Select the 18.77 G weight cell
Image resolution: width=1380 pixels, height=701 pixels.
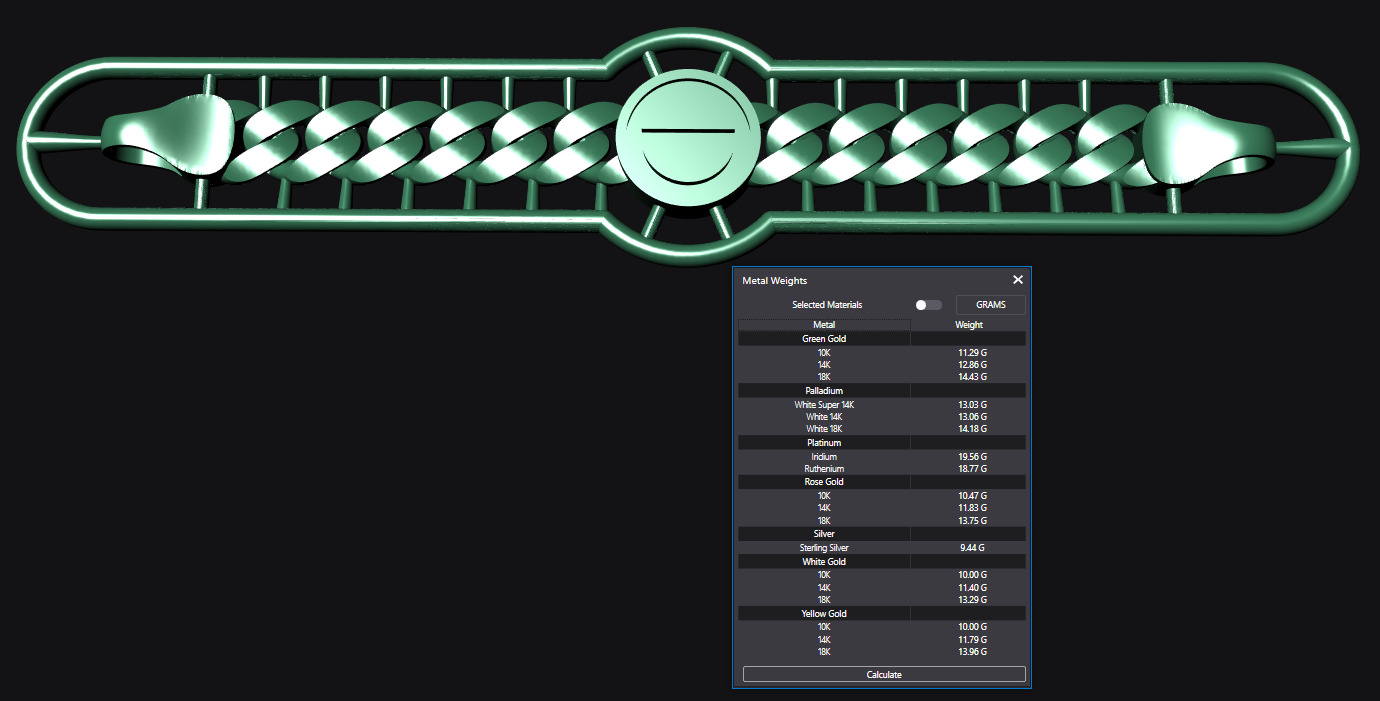point(972,469)
